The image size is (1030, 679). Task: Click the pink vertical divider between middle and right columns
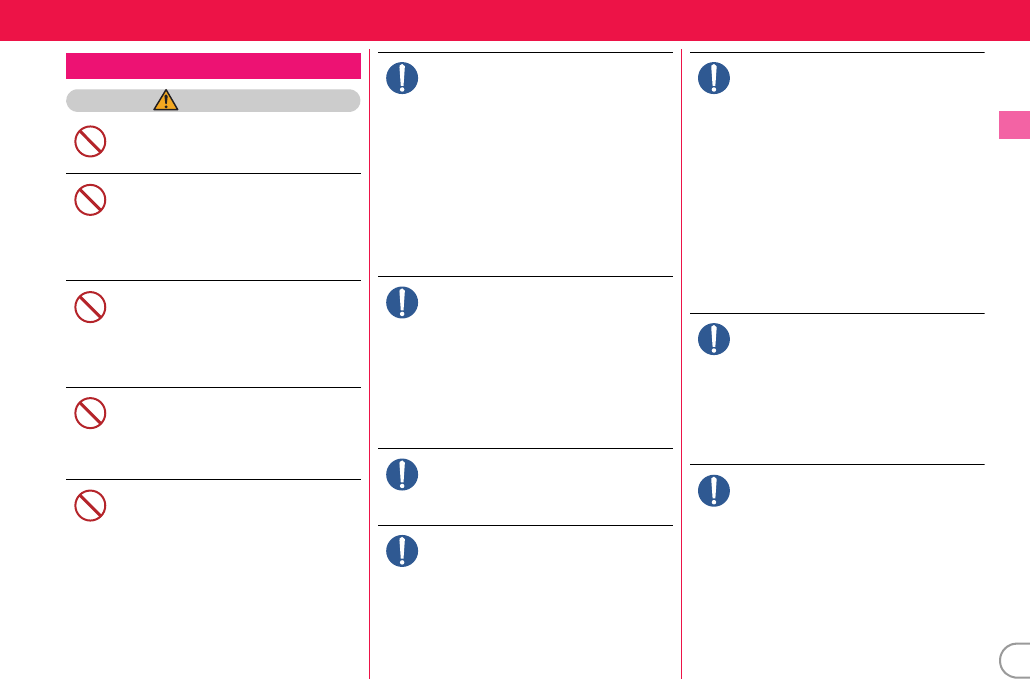(x=682, y=364)
